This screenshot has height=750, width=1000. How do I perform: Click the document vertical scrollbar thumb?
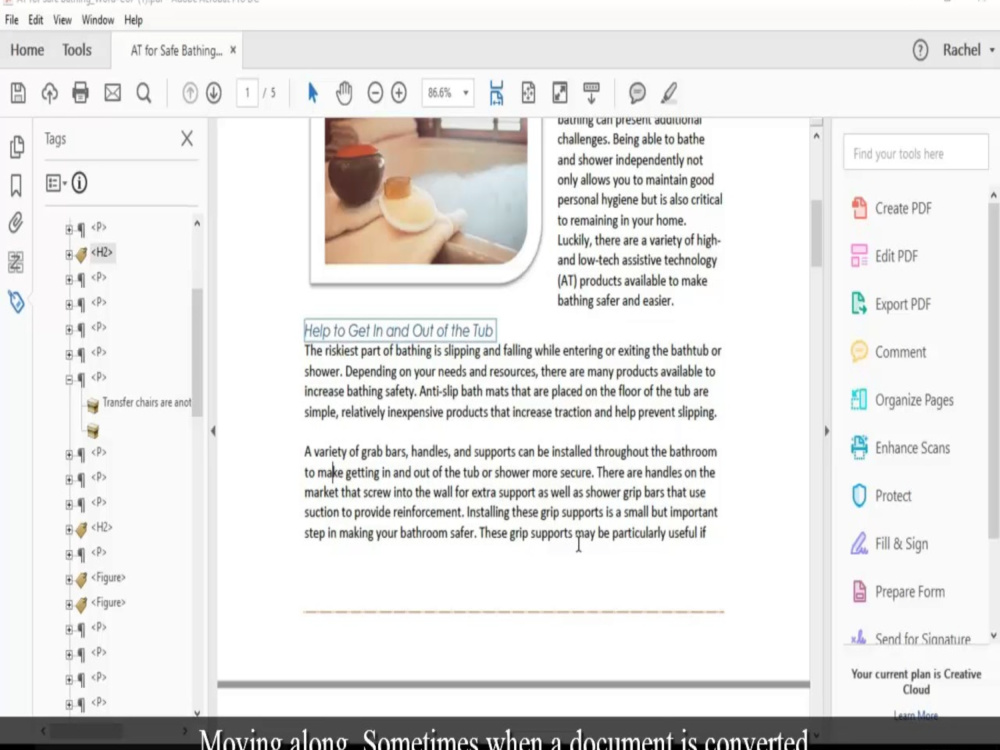(x=816, y=233)
